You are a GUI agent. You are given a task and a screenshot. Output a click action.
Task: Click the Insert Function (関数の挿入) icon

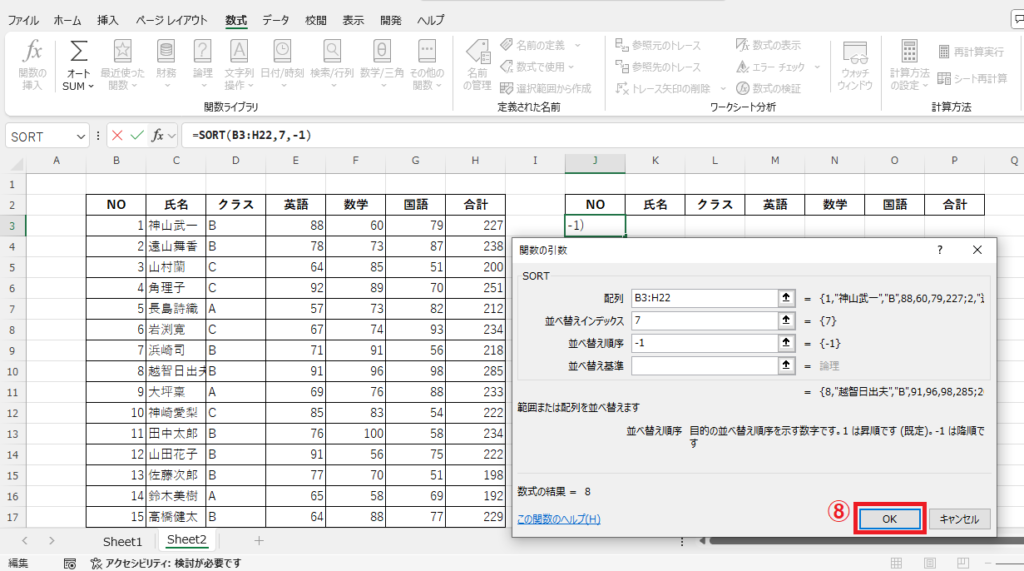click(32, 52)
